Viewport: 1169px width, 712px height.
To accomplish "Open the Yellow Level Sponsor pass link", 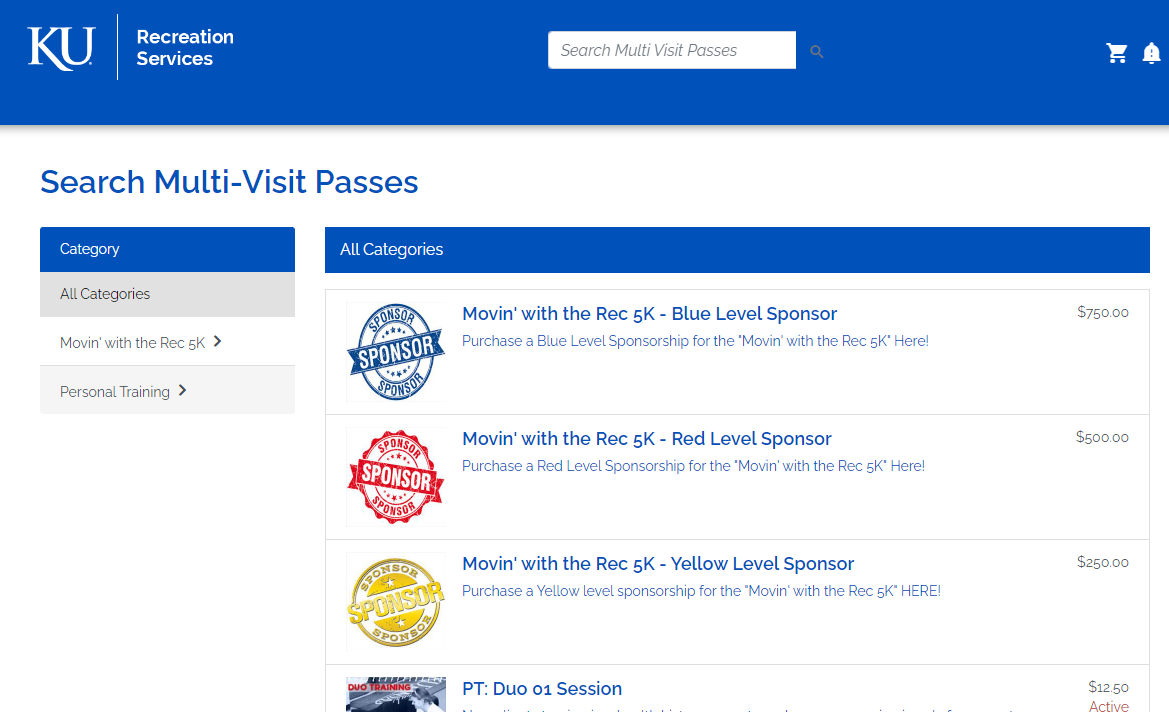I will click(658, 564).
